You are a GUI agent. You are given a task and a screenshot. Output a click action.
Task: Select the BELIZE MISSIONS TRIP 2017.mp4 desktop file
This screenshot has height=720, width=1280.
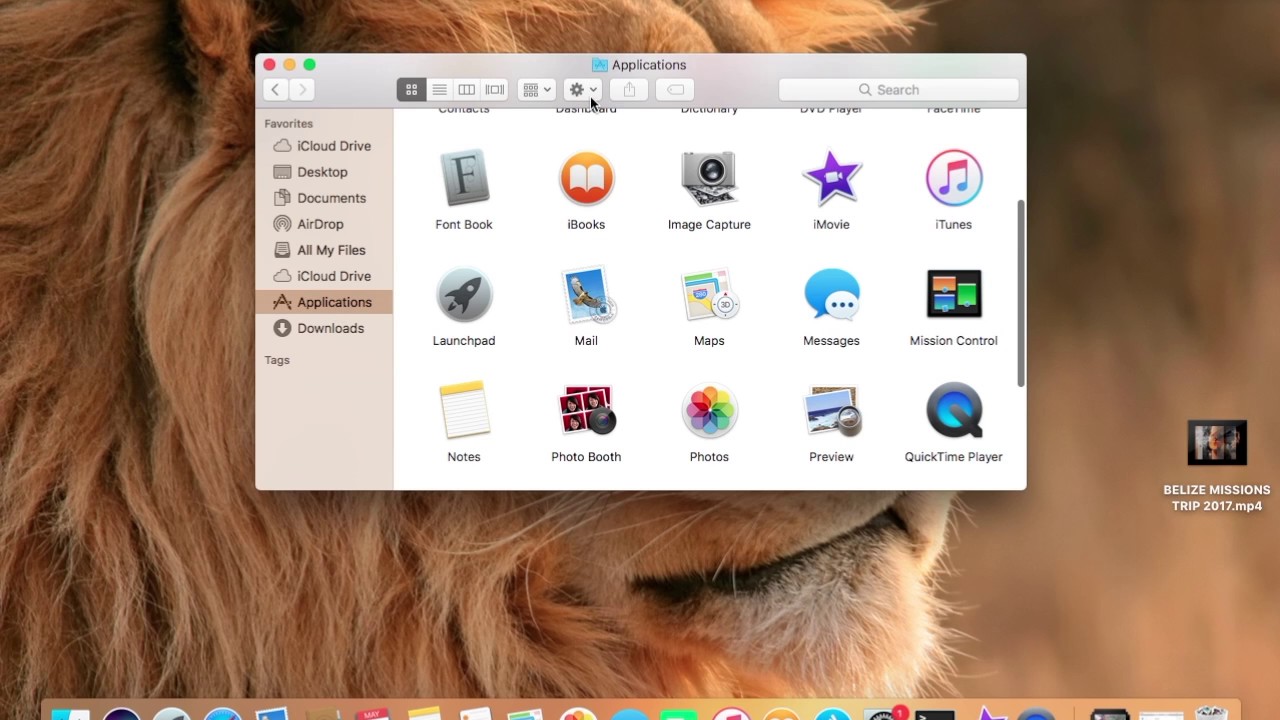pos(1217,467)
